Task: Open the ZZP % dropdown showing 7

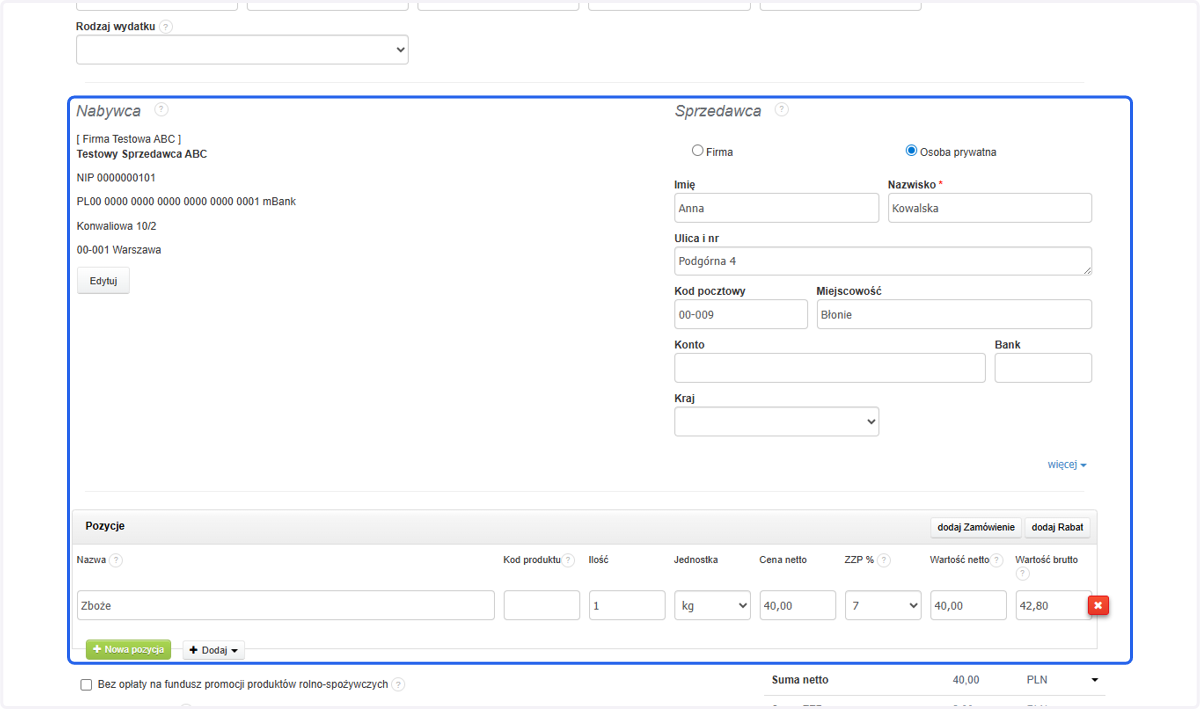Action: [x=883, y=605]
